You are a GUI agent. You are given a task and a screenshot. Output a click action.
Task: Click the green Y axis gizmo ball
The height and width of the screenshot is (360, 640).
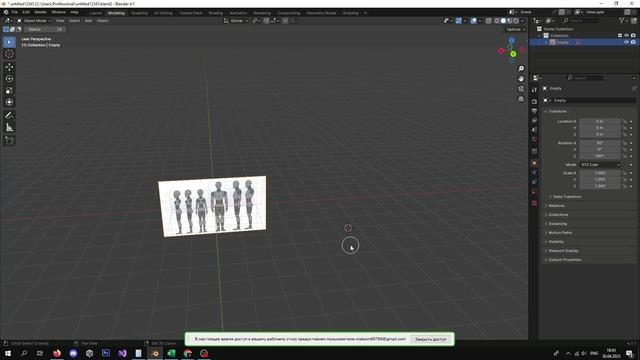(513, 54)
